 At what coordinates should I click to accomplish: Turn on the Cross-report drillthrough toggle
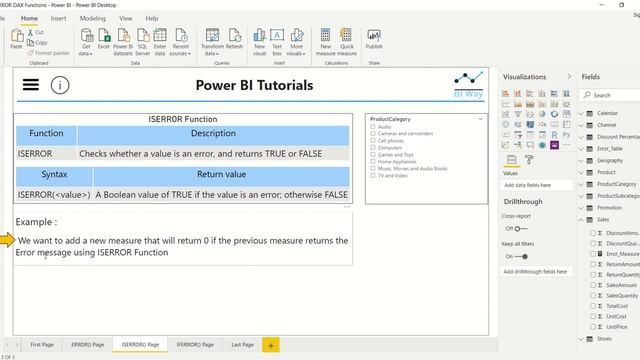coord(520,229)
